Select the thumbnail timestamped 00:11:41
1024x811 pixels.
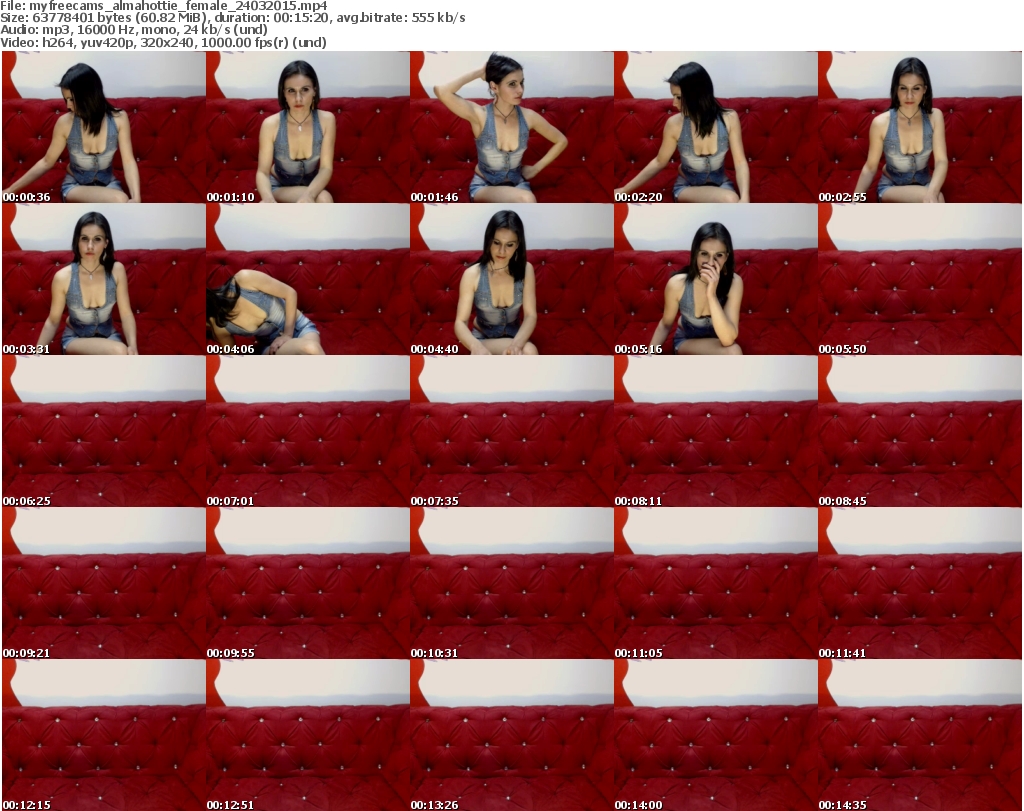[x=920, y=583]
